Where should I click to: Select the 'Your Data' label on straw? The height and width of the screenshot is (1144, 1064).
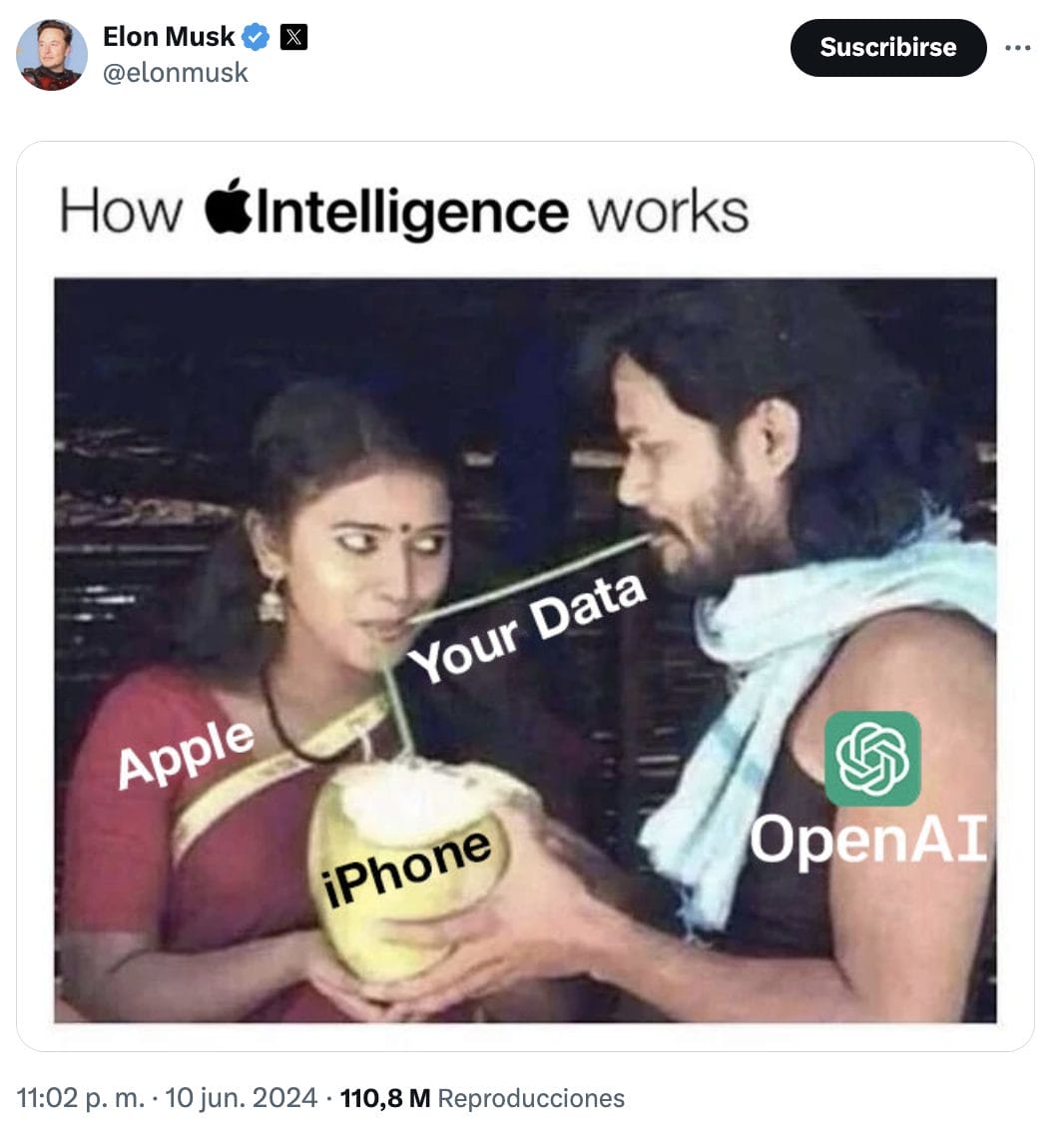click(527, 628)
